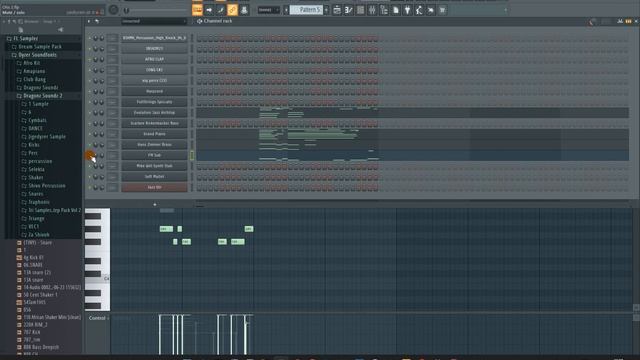This screenshot has width=640, height=360.
Task: Click the main volume knob in top toolbar
Action: (x=113, y=10)
